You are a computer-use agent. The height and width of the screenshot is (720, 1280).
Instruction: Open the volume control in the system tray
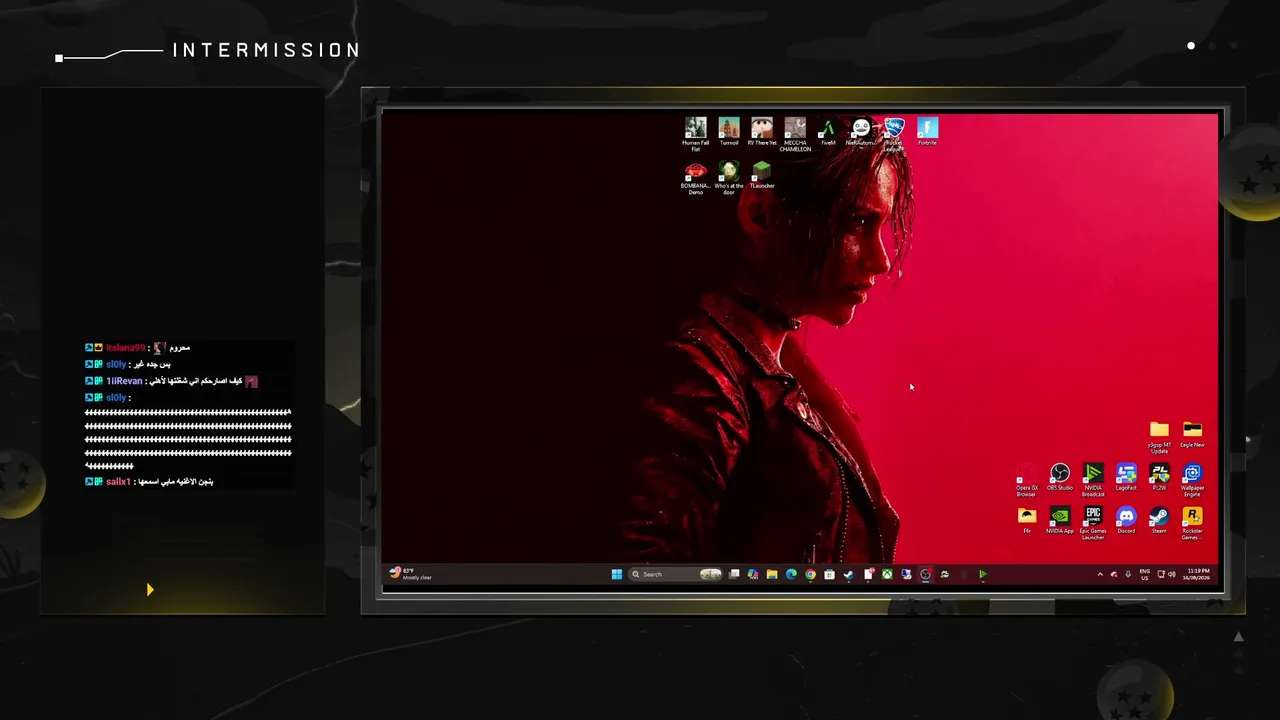point(1172,574)
